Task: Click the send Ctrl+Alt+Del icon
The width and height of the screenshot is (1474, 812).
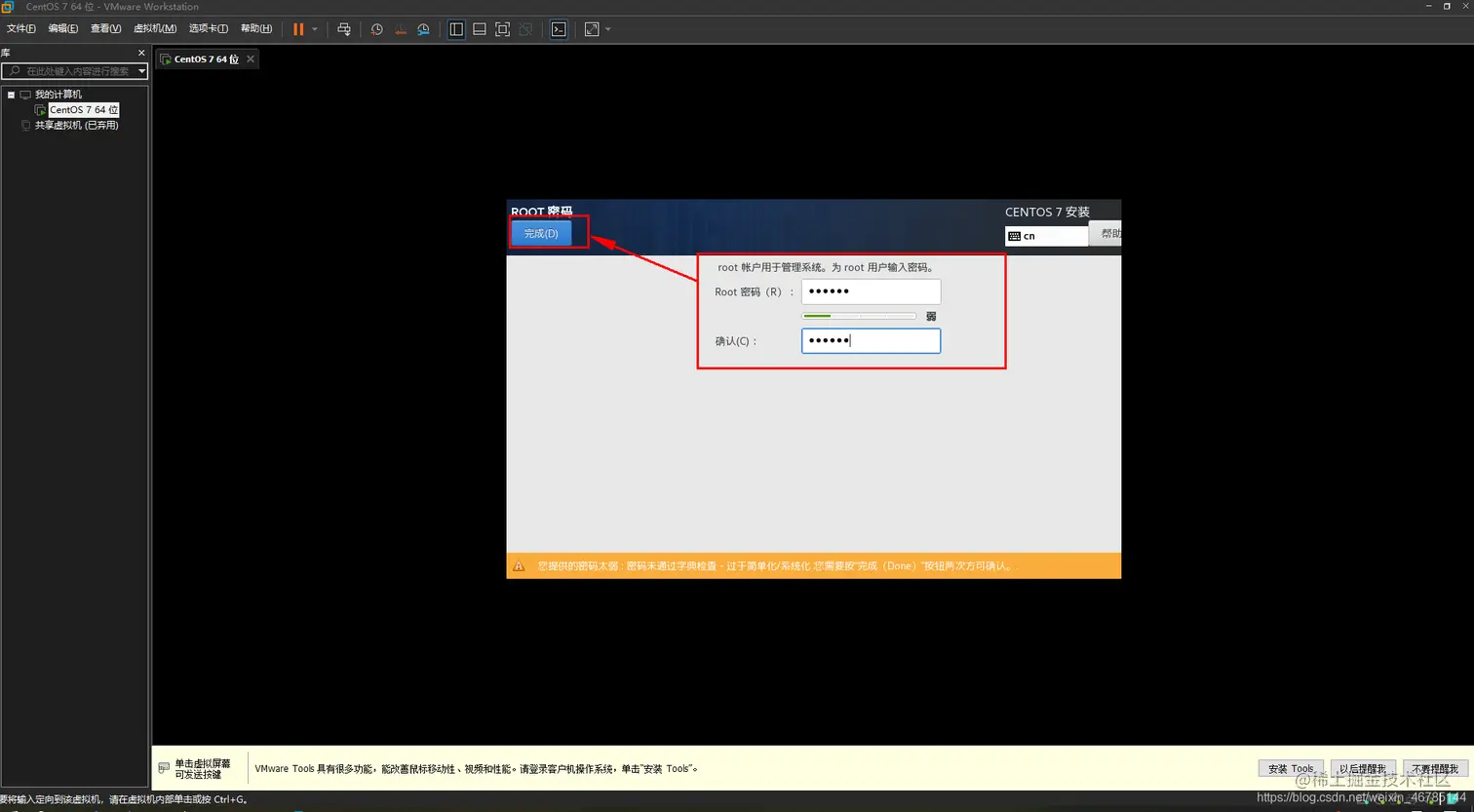Action: pyautogui.click(x=344, y=29)
